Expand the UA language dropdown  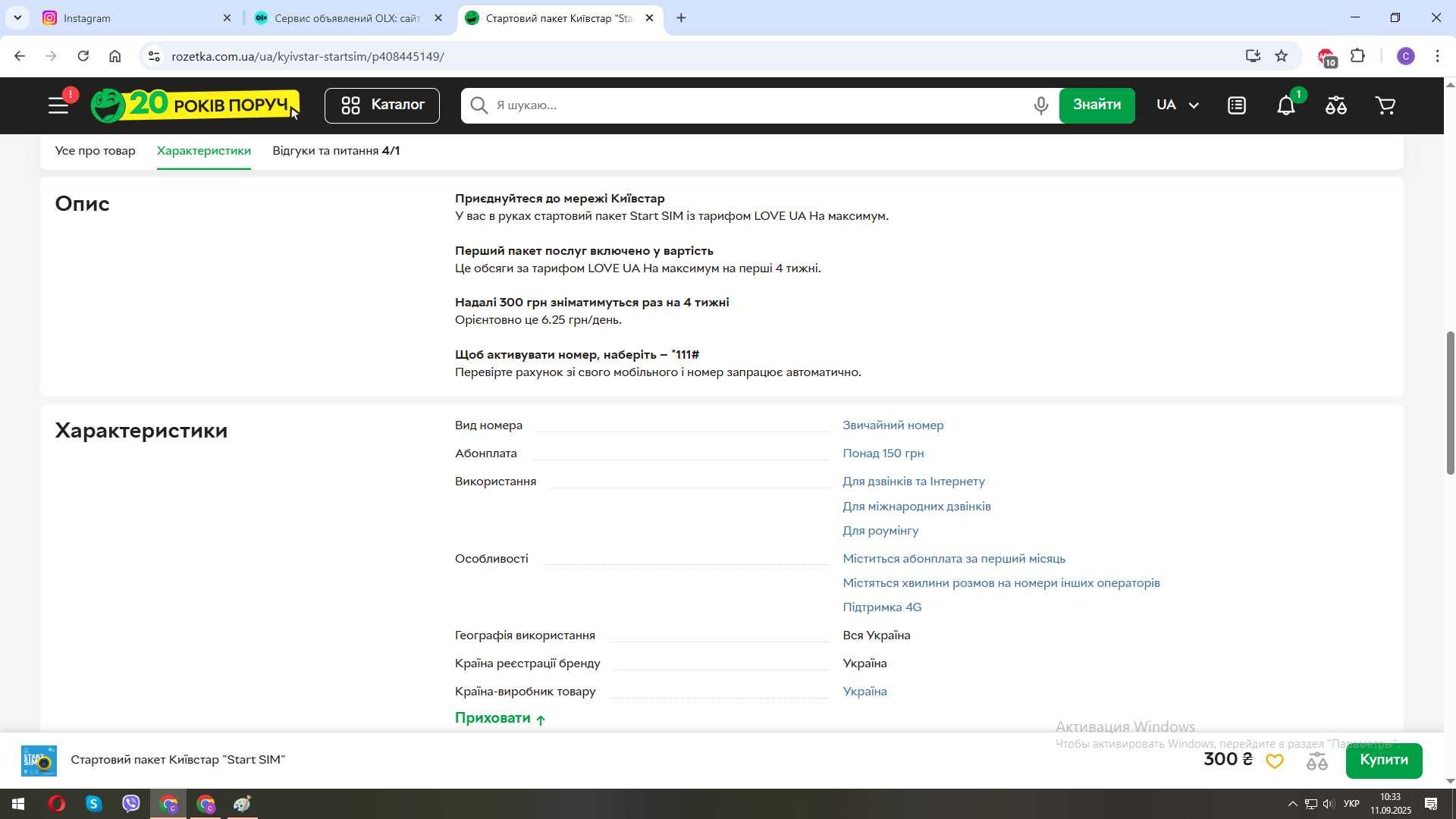pos(1177,105)
